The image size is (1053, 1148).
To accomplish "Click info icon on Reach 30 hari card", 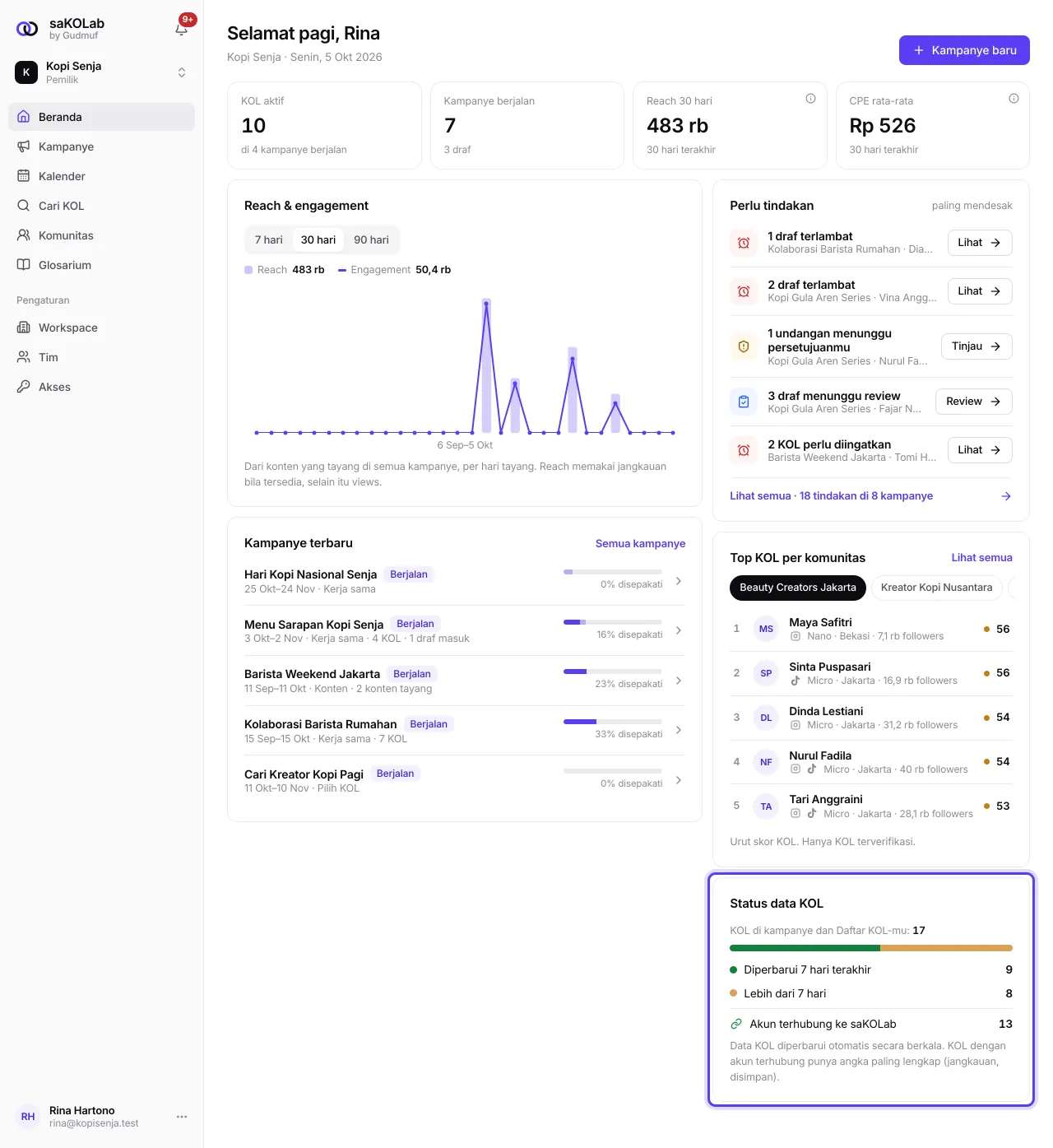I will click(x=810, y=99).
